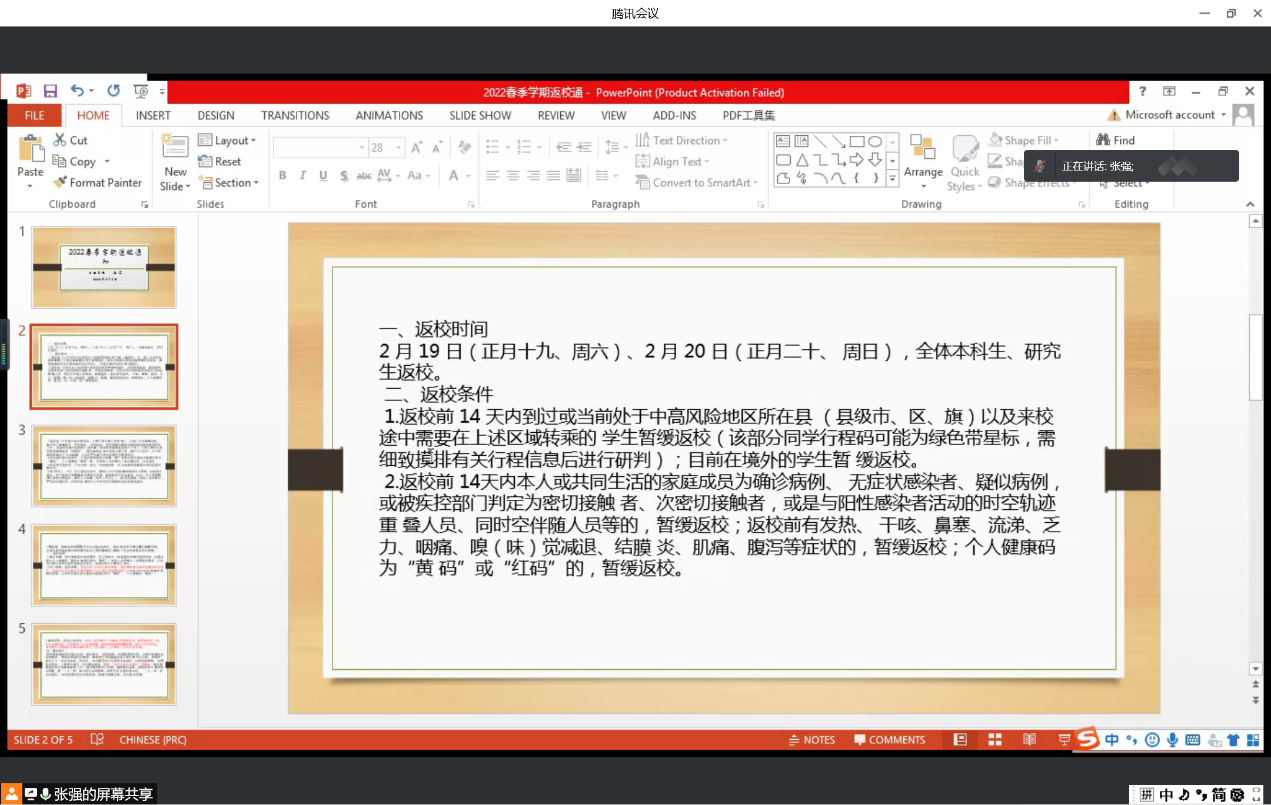The width and height of the screenshot is (1271, 805).
Task: Switch to the TRANSITIONS ribbon tab
Action: click(x=295, y=116)
